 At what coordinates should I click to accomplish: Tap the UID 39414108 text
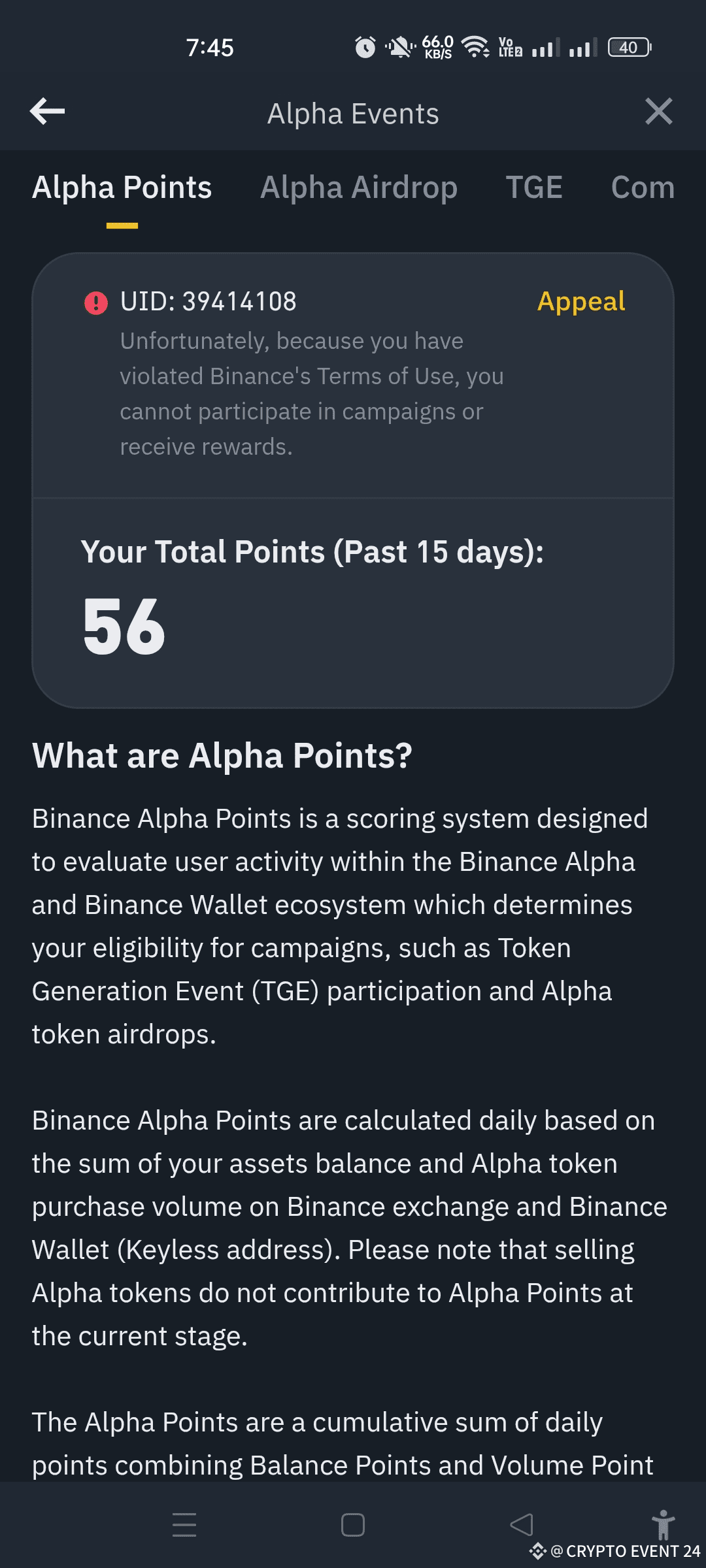[208, 301]
